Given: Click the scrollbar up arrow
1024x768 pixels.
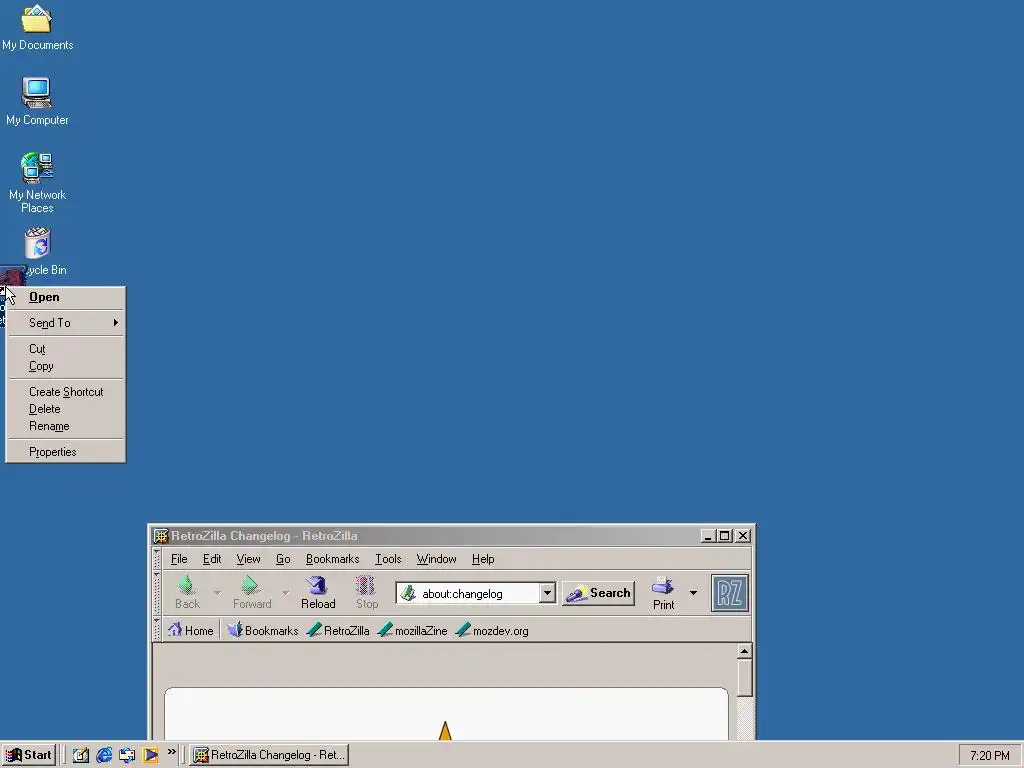Looking at the screenshot, I should tap(744, 651).
